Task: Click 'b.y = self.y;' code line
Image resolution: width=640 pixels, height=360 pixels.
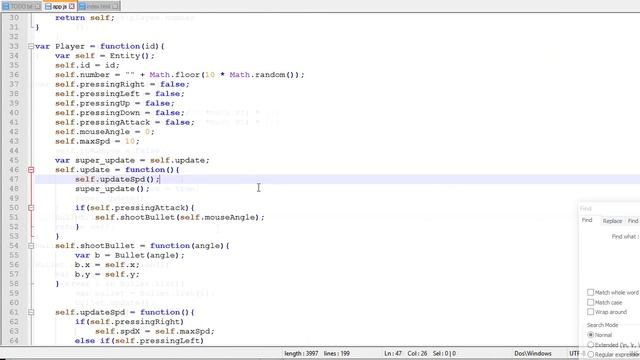Action: 107,274
